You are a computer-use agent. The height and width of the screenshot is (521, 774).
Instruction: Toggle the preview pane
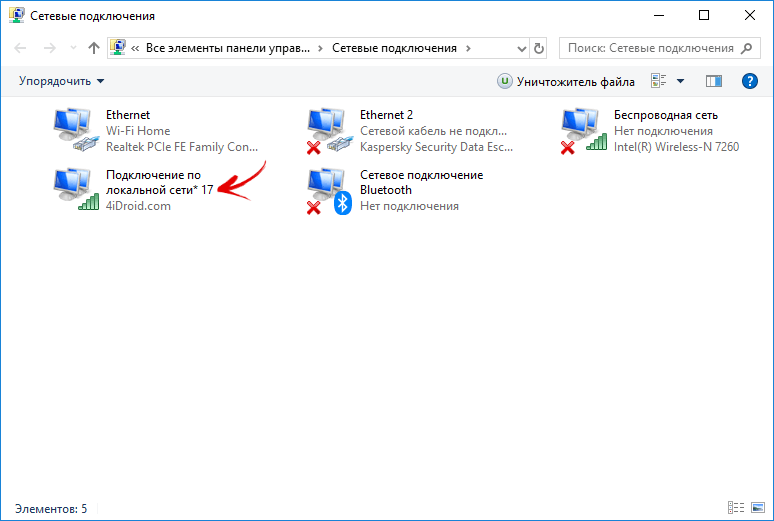click(x=714, y=81)
